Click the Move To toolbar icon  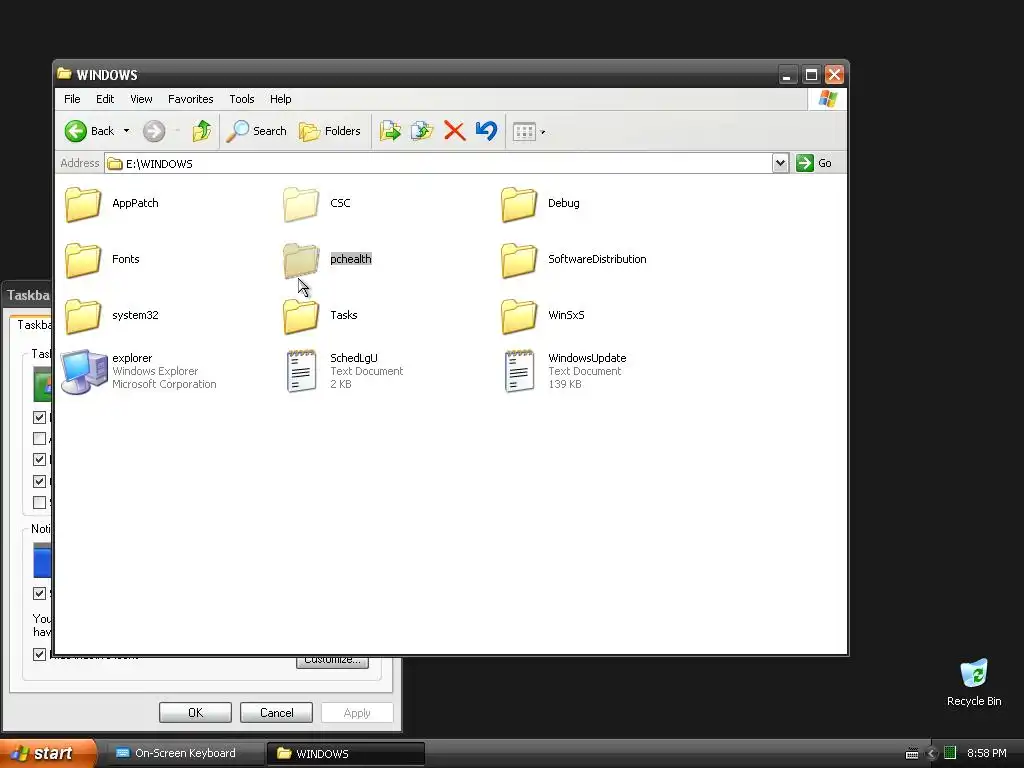(391, 131)
